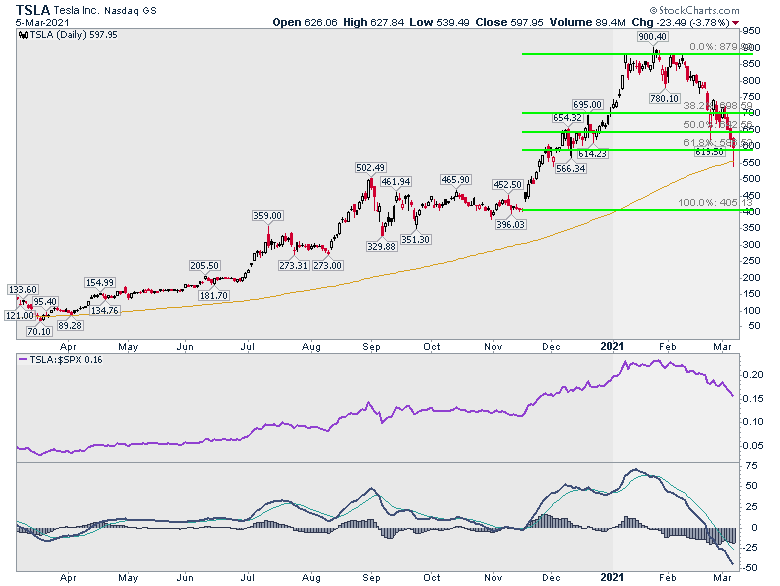This screenshot has width=780, height=586.
Task: Click the 205.50 price label
Action: 204,265
